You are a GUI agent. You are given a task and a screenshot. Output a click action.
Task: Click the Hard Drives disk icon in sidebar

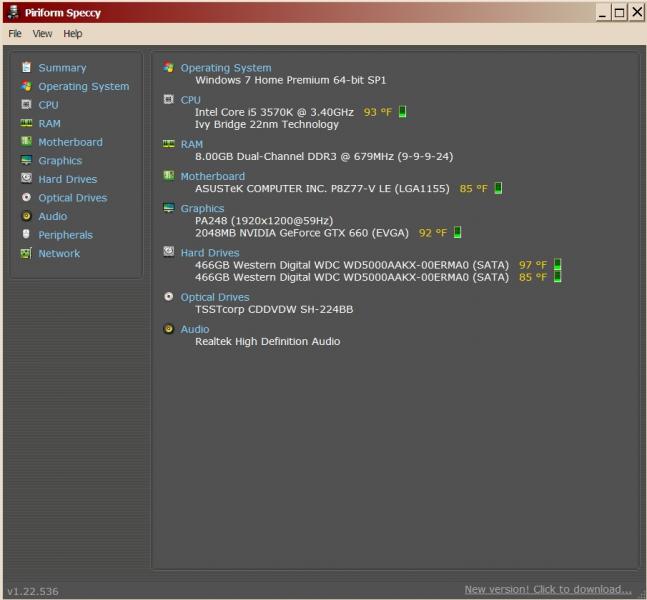pos(26,178)
